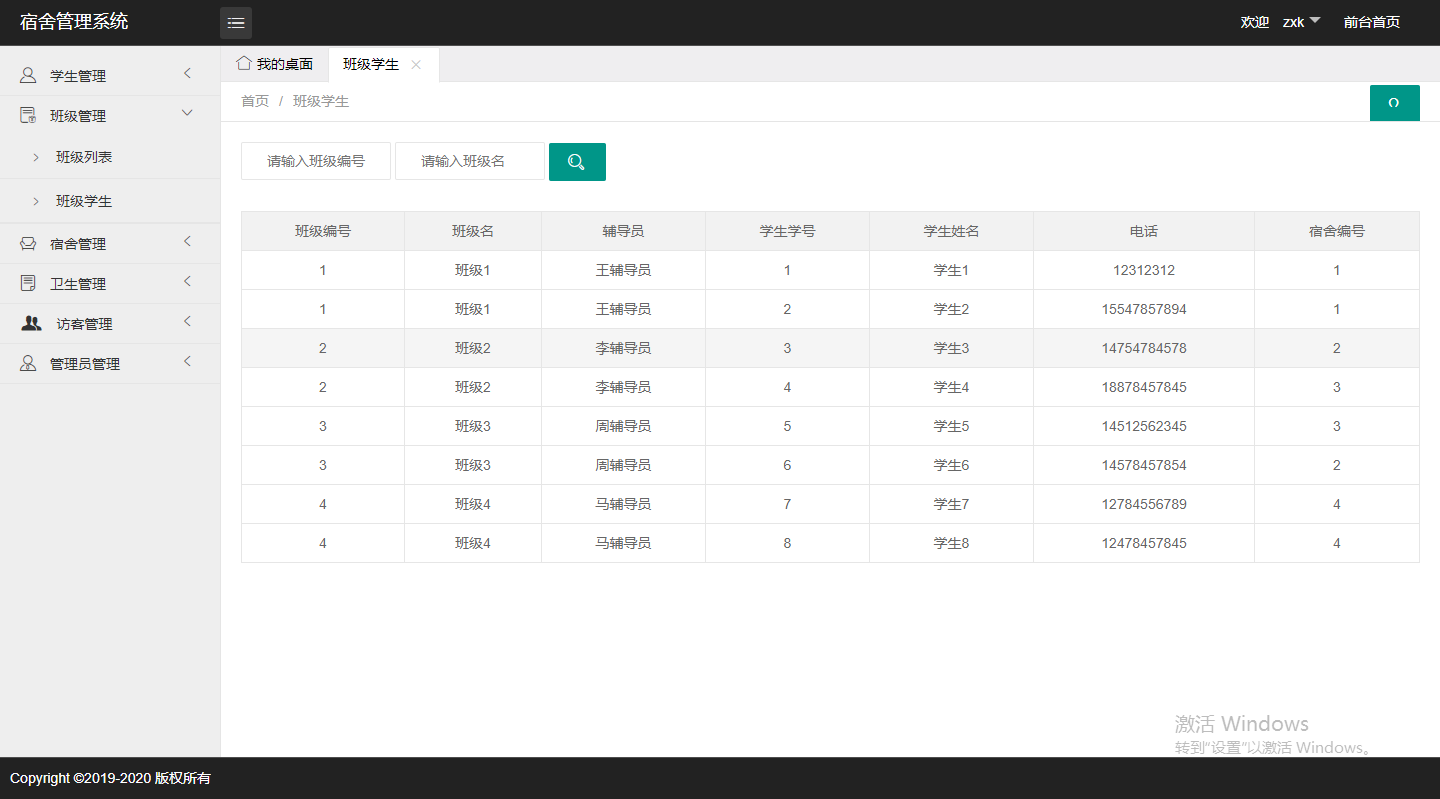1440x799 pixels.
Task: Click the 首页 breadcrumb link
Action: pyautogui.click(x=255, y=101)
